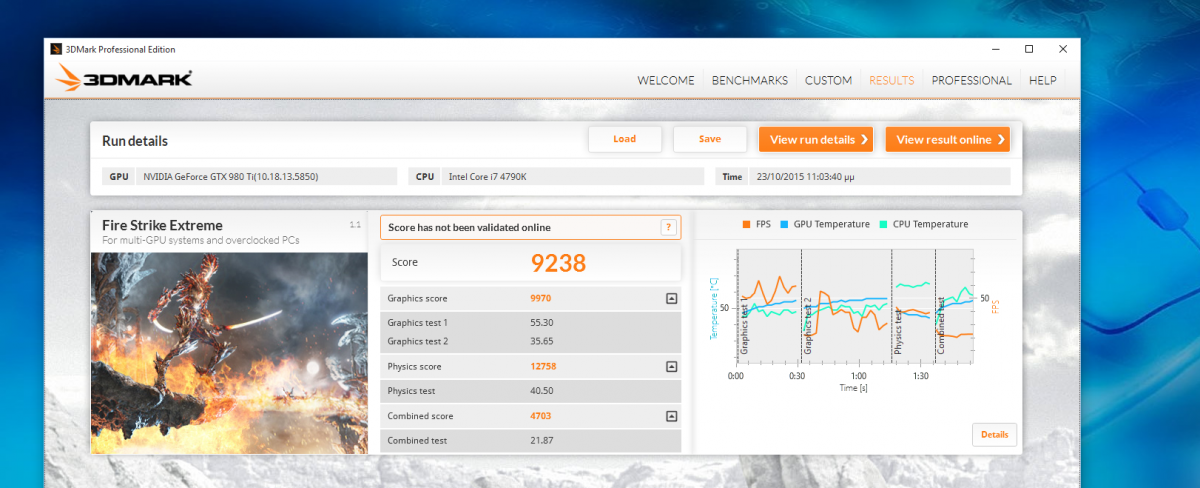The width and height of the screenshot is (1200, 488).
Task: Collapse the Graphics score section
Action: (x=671, y=298)
